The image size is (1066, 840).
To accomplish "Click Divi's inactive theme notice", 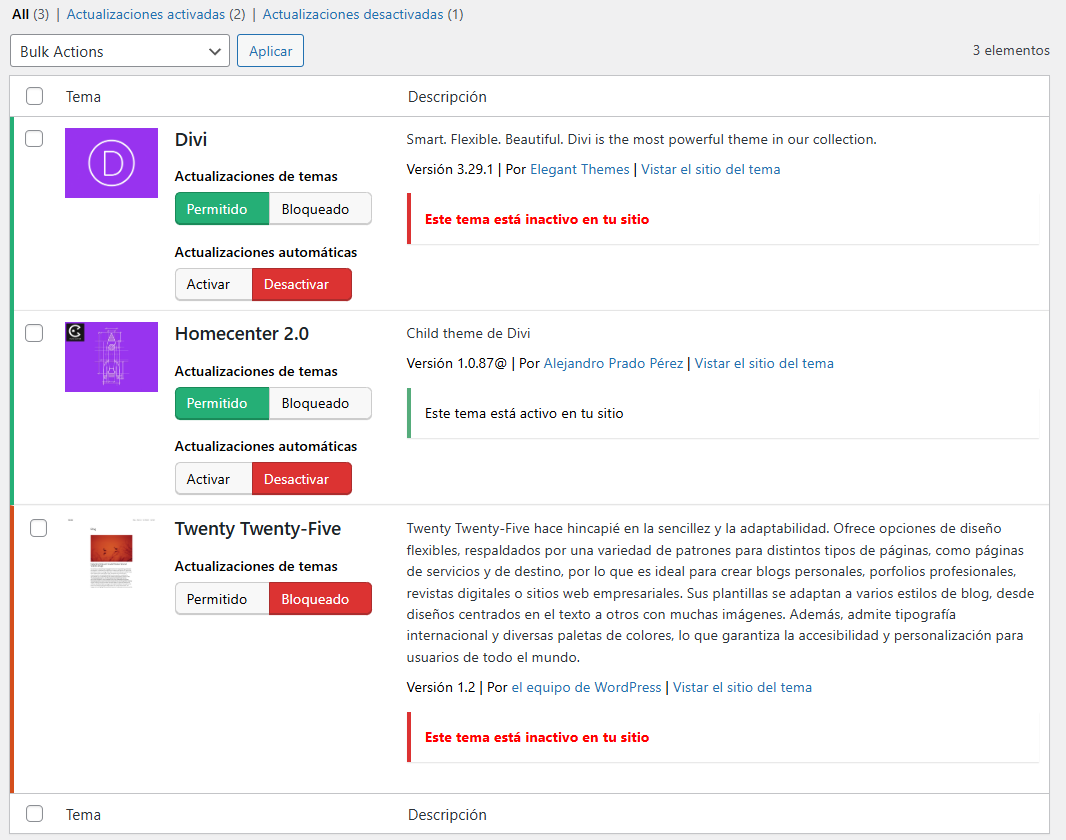I will point(723,219).
